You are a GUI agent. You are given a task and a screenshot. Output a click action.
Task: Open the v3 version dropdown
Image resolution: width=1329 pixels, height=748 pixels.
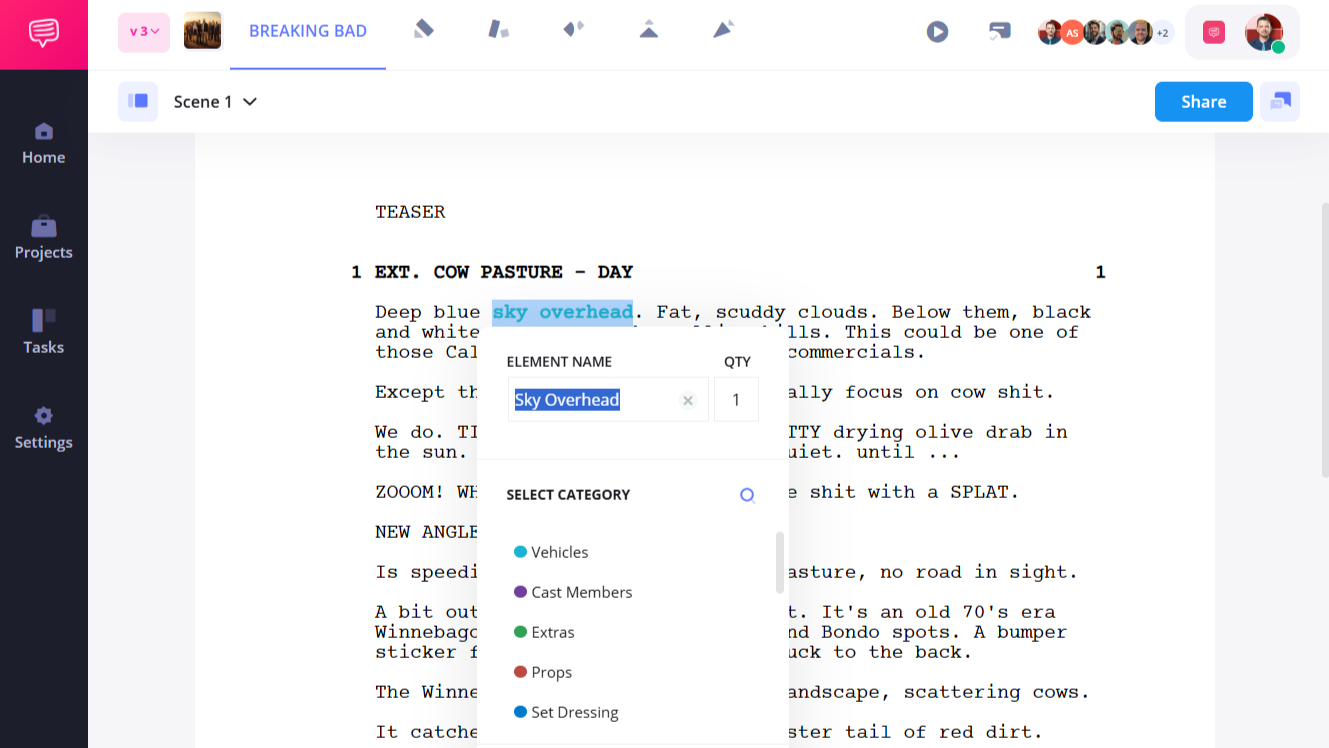coord(144,32)
